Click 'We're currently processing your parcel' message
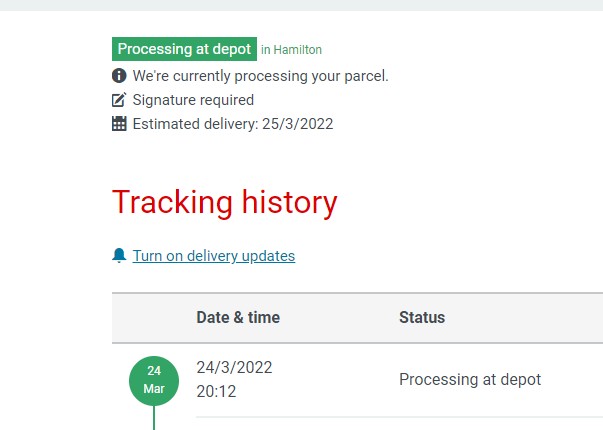The width and height of the screenshot is (603, 430). click(260, 76)
